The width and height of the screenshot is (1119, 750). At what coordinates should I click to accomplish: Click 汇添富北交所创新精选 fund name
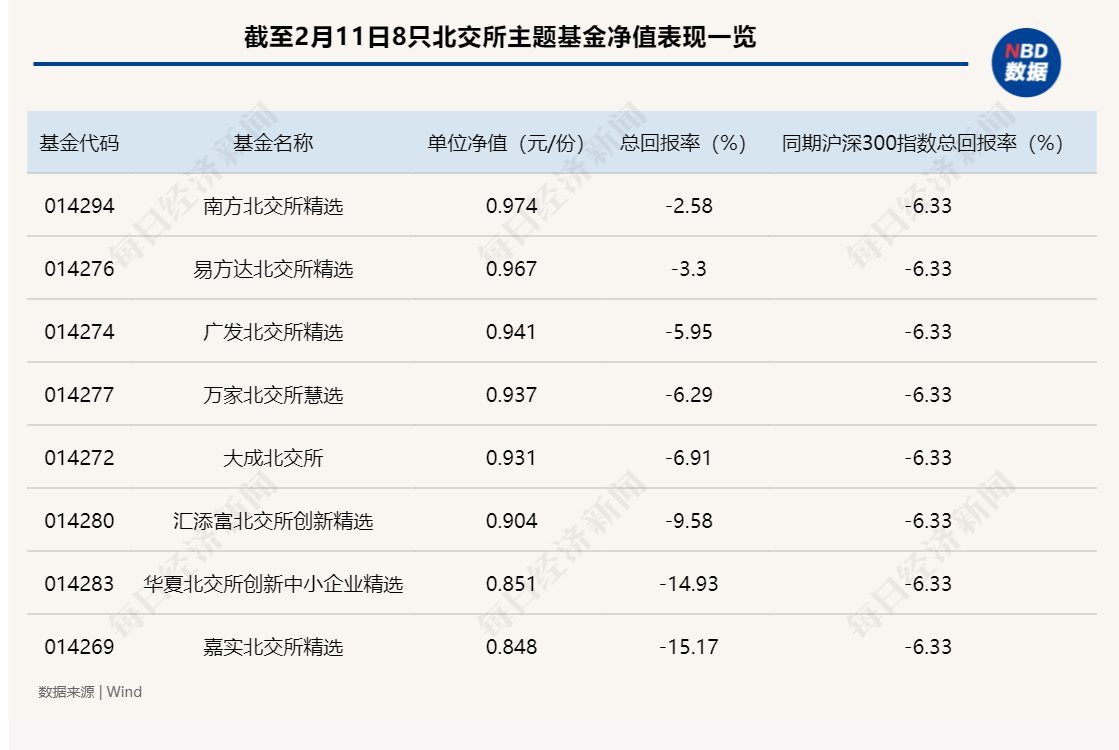(x=273, y=521)
